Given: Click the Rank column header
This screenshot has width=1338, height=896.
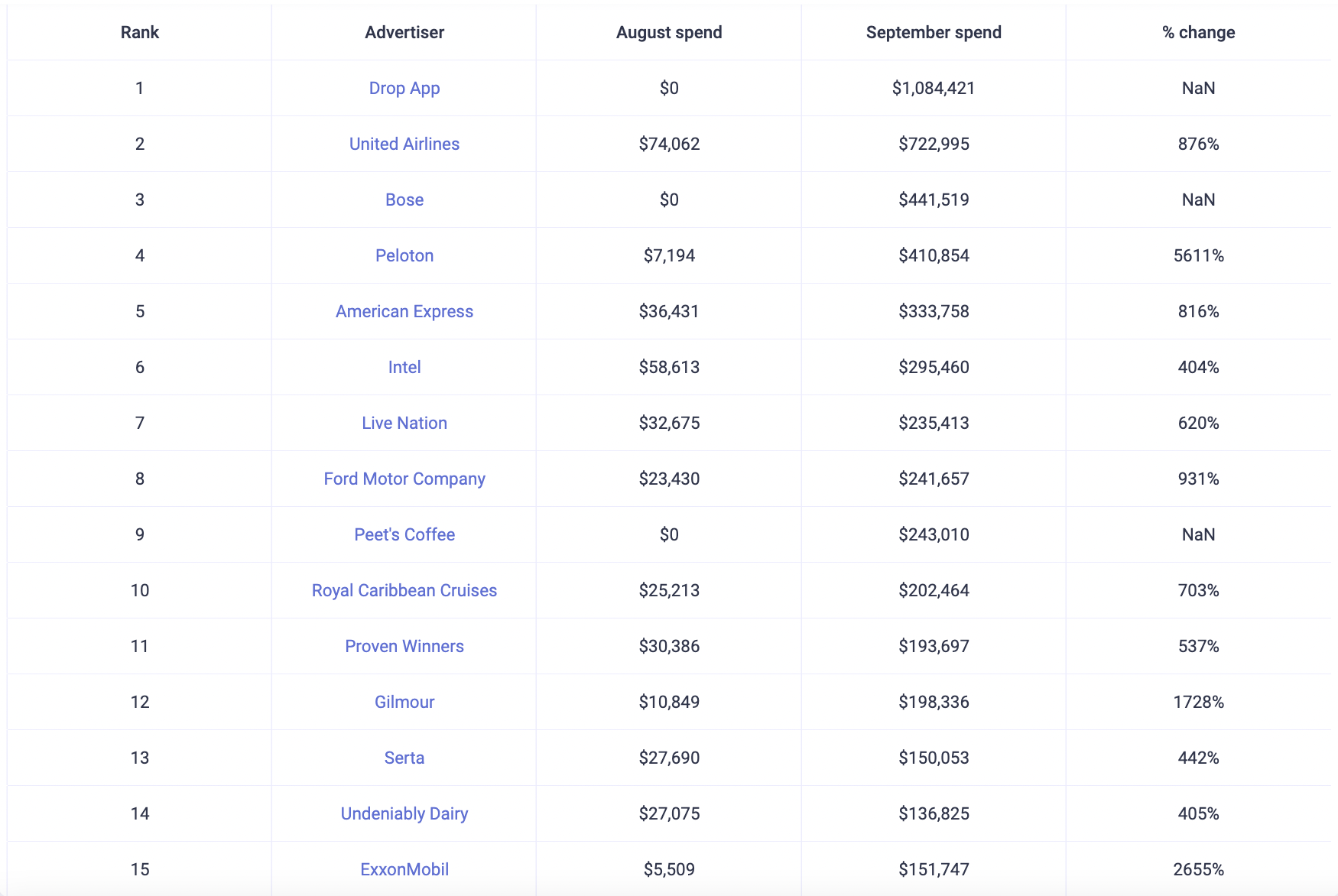Looking at the screenshot, I should pyautogui.click(x=140, y=32).
